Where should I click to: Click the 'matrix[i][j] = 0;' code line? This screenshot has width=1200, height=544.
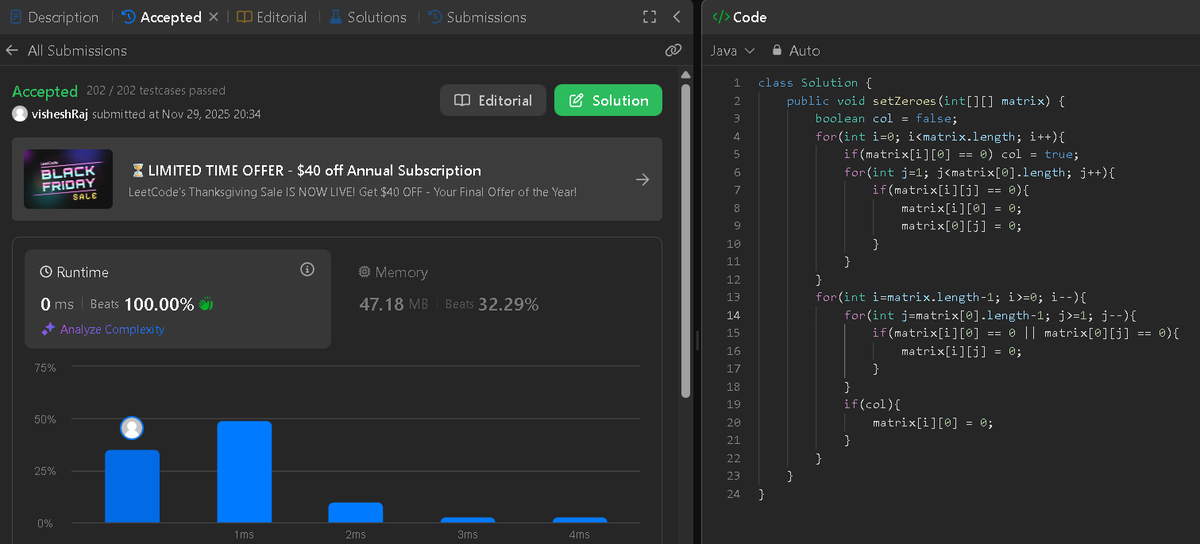pos(960,351)
